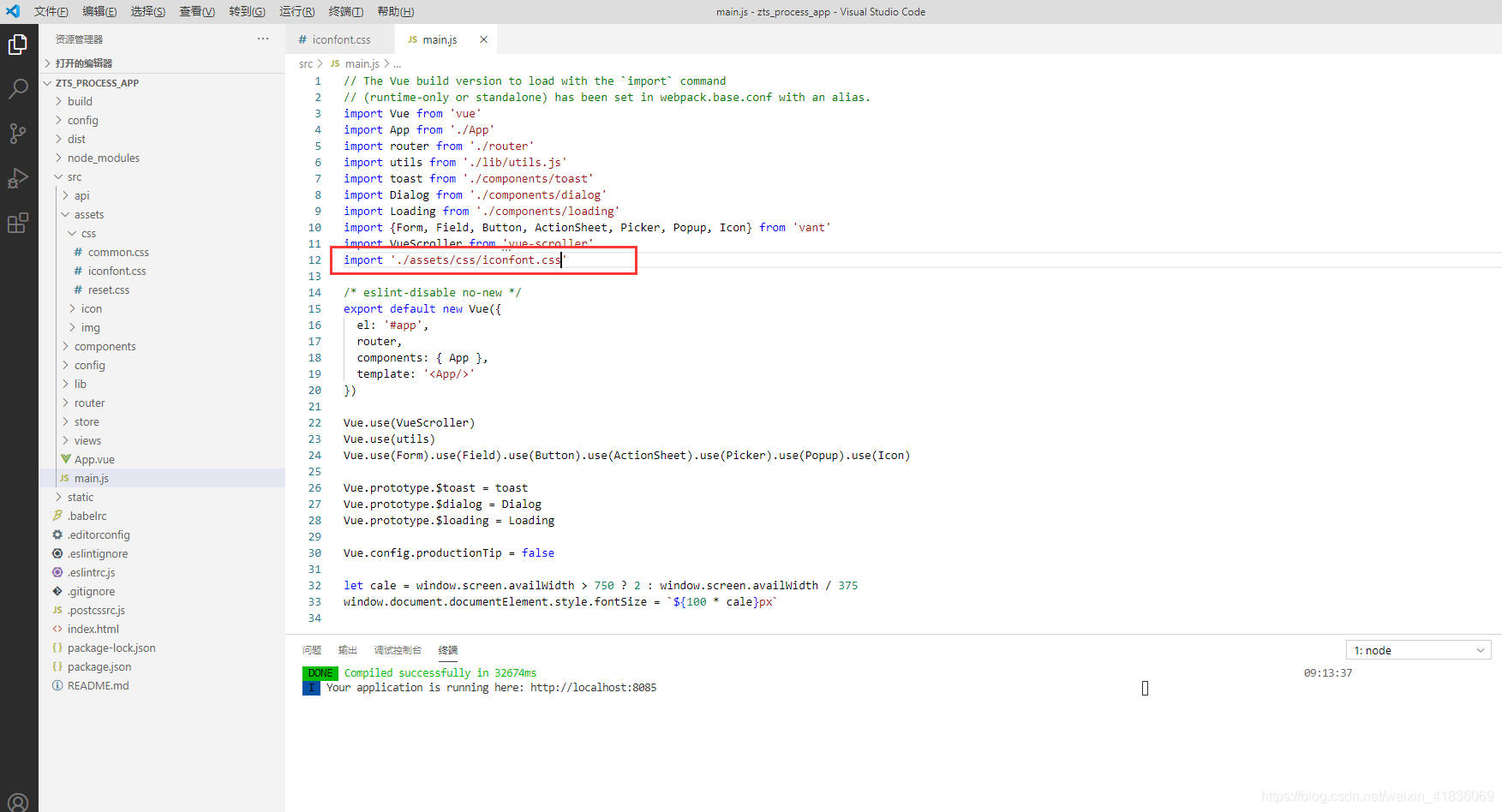Open the Edit menu (编辑)
The height and width of the screenshot is (812, 1502).
pyautogui.click(x=99, y=11)
